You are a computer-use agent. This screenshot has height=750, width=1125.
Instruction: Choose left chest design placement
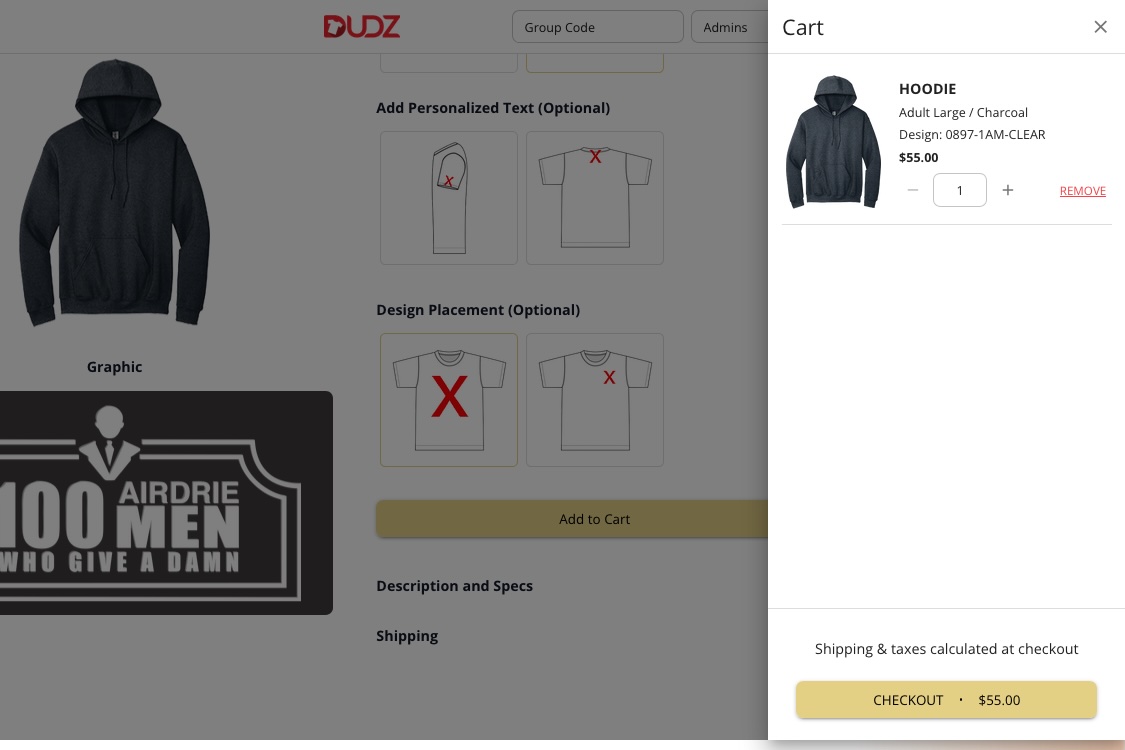[x=595, y=400]
